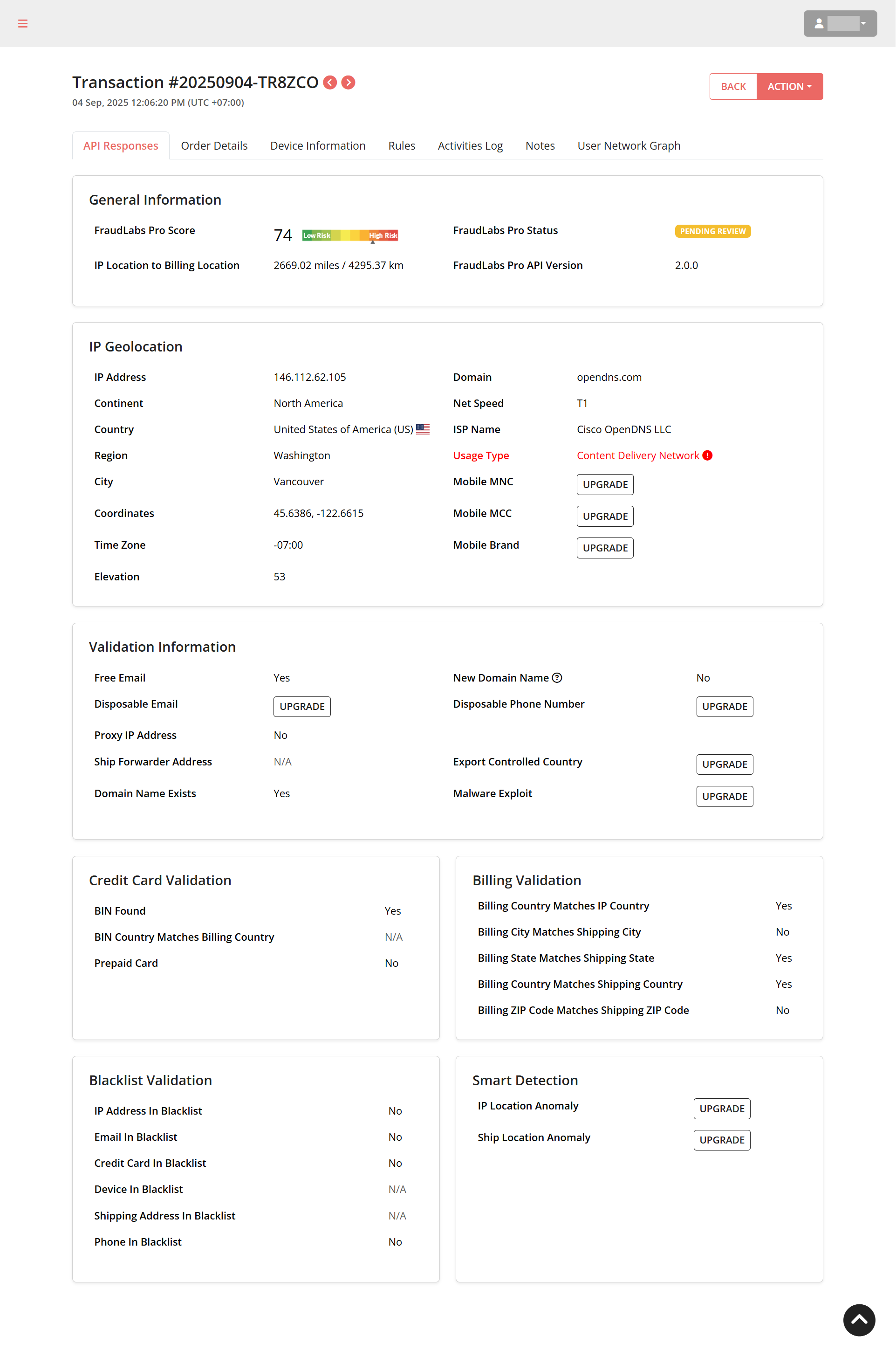896x1364 pixels.
Task: Click the API version 2.0.0 value
Action: pyautogui.click(x=686, y=265)
